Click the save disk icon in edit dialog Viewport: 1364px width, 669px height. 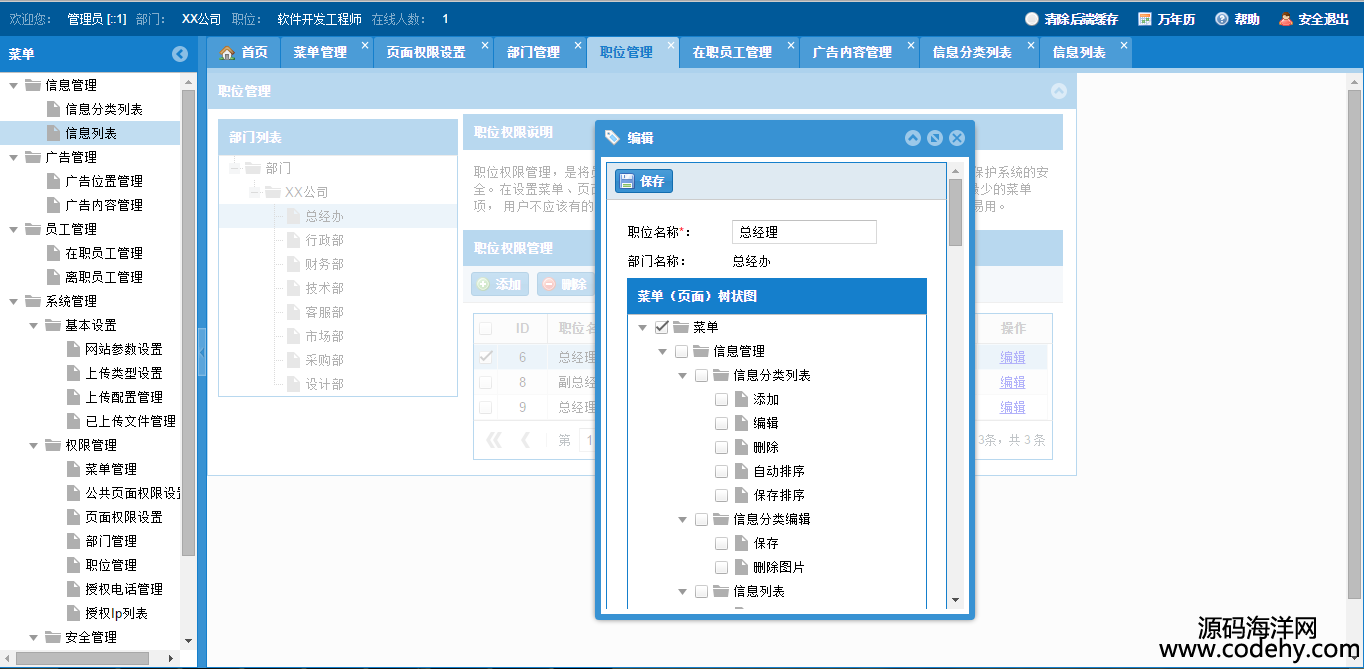tap(627, 181)
